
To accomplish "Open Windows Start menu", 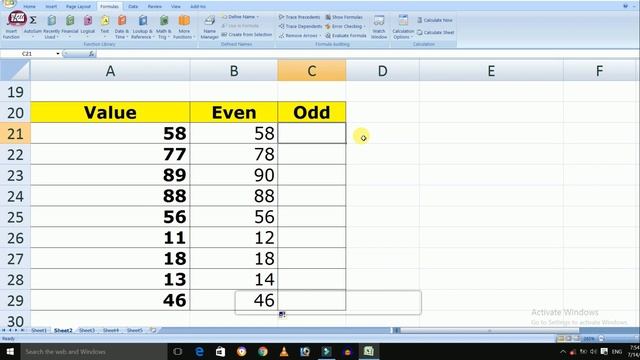I will [x=10, y=351].
